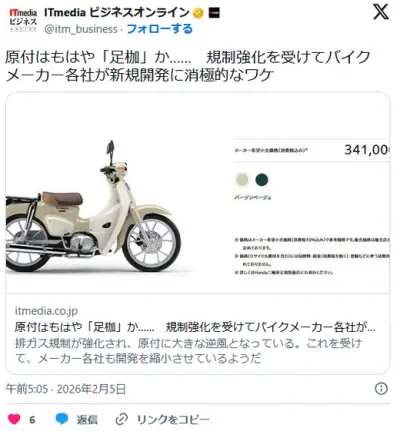Click the card description about 排ガス規制
The image size is (400, 431).
(x=188, y=351)
